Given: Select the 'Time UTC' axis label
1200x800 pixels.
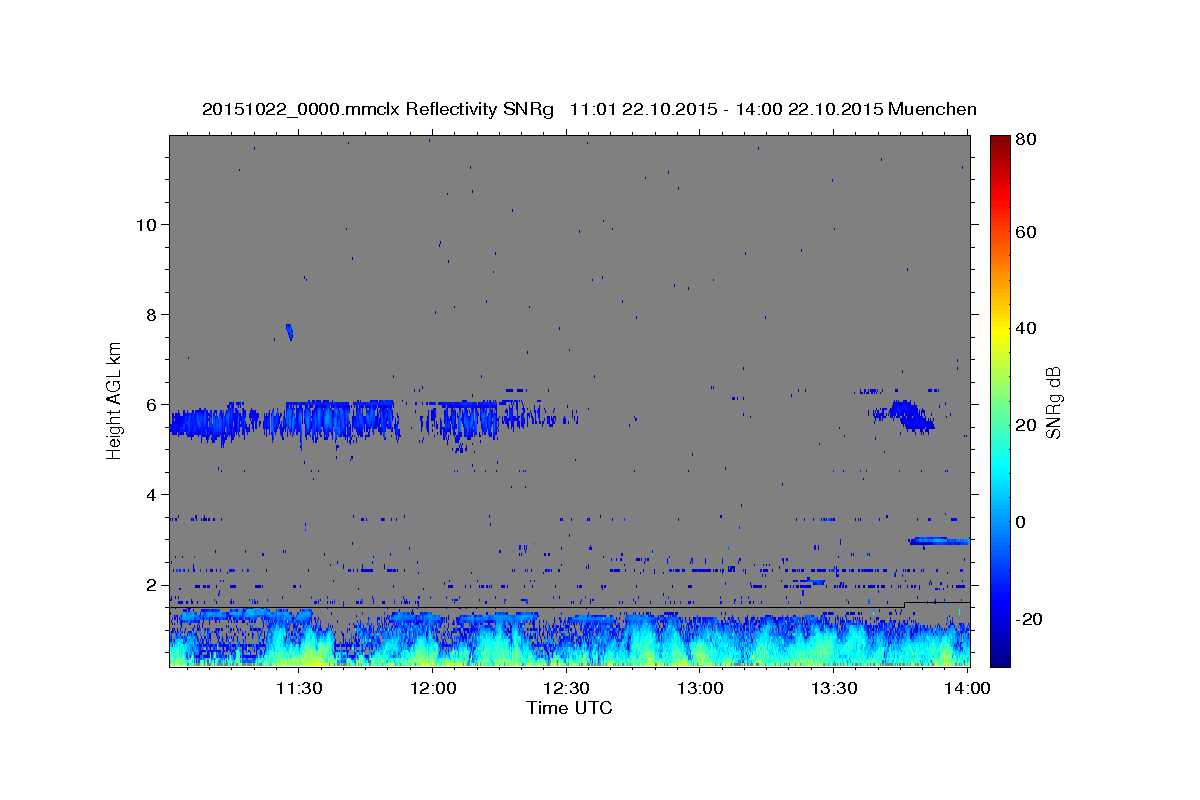Looking at the screenshot, I should click(x=569, y=708).
